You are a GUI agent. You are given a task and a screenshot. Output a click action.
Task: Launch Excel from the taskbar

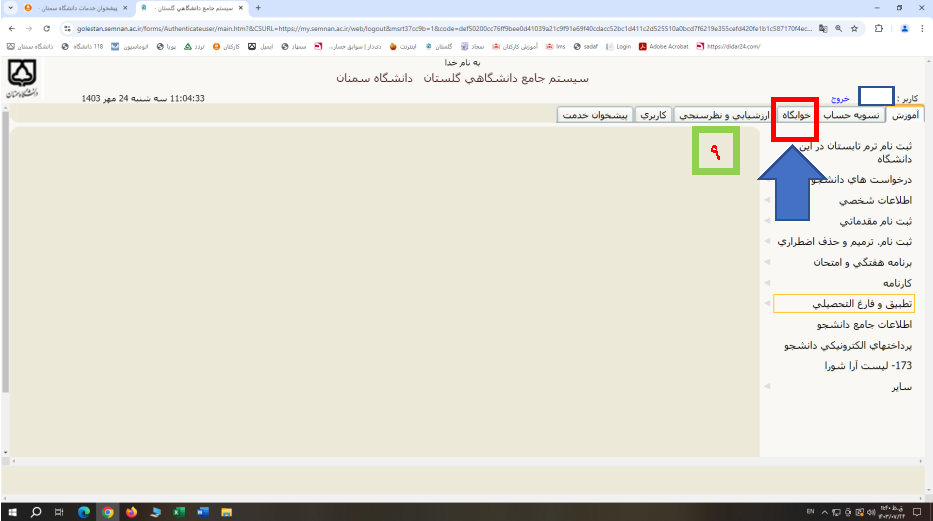(179, 512)
